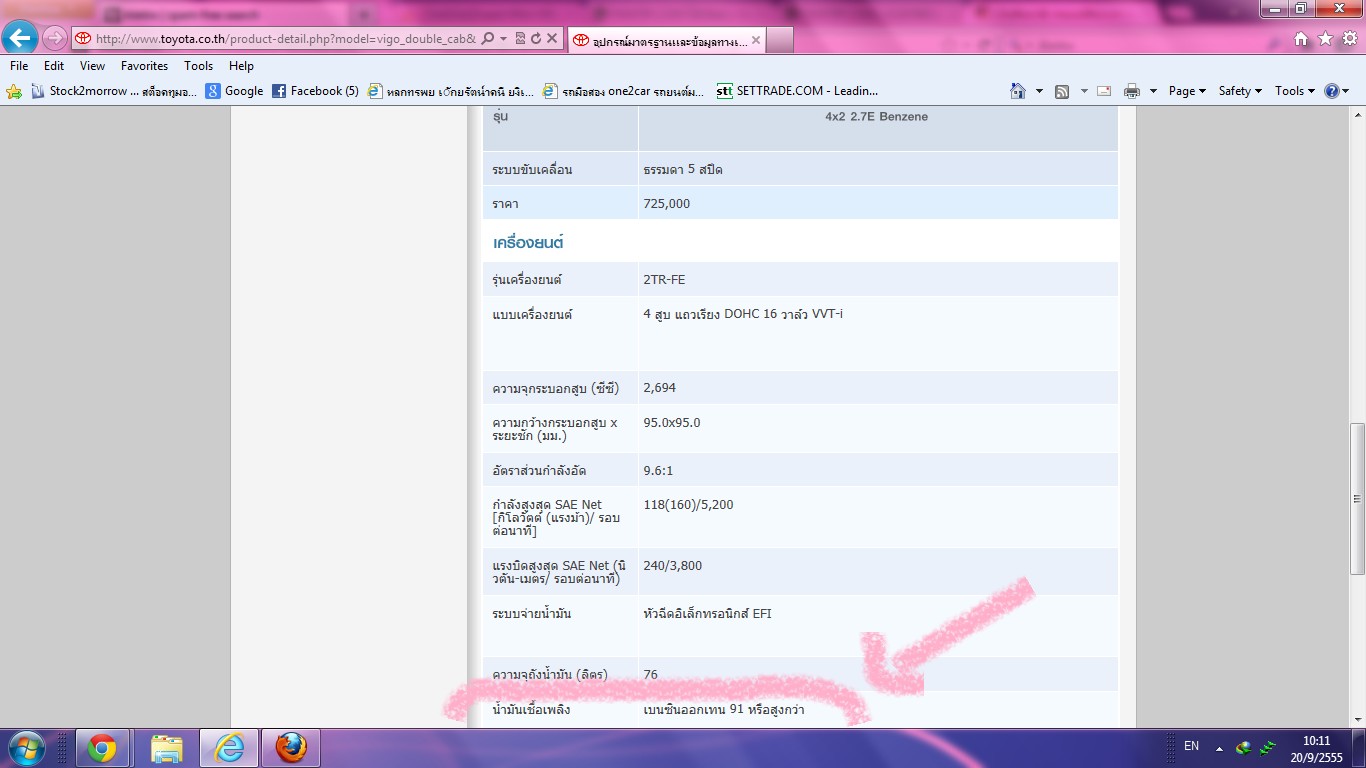Click the bore stroke value 95.0x95.0
Viewport: 1366px width, 768px height.
pos(672,423)
